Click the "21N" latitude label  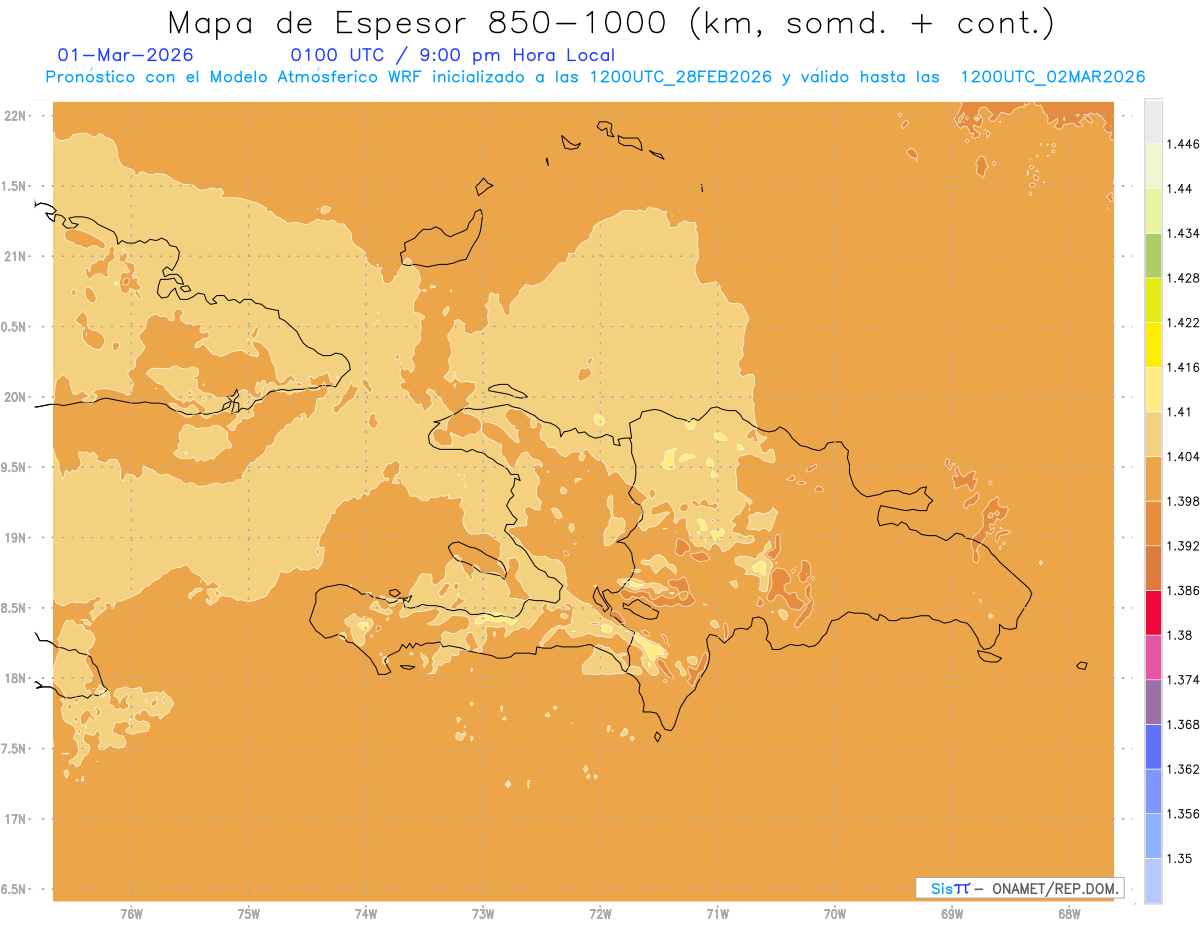pyautogui.click(x=16, y=256)
